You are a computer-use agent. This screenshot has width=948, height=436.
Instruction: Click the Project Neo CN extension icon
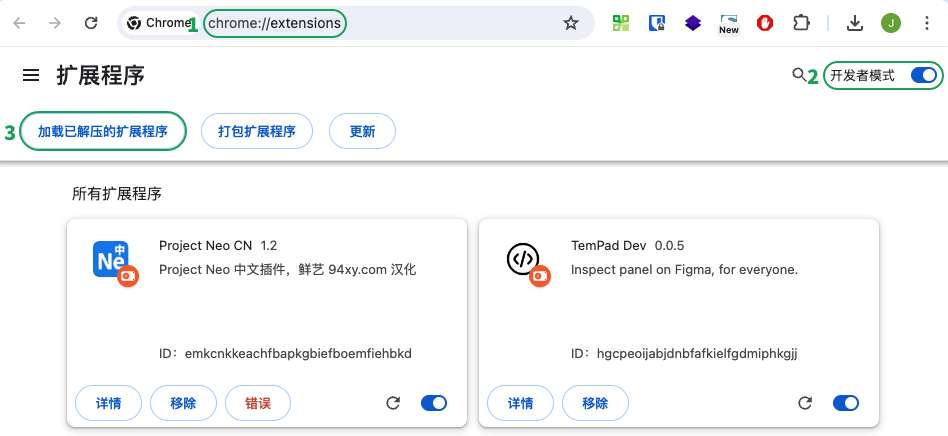[112, 259]
